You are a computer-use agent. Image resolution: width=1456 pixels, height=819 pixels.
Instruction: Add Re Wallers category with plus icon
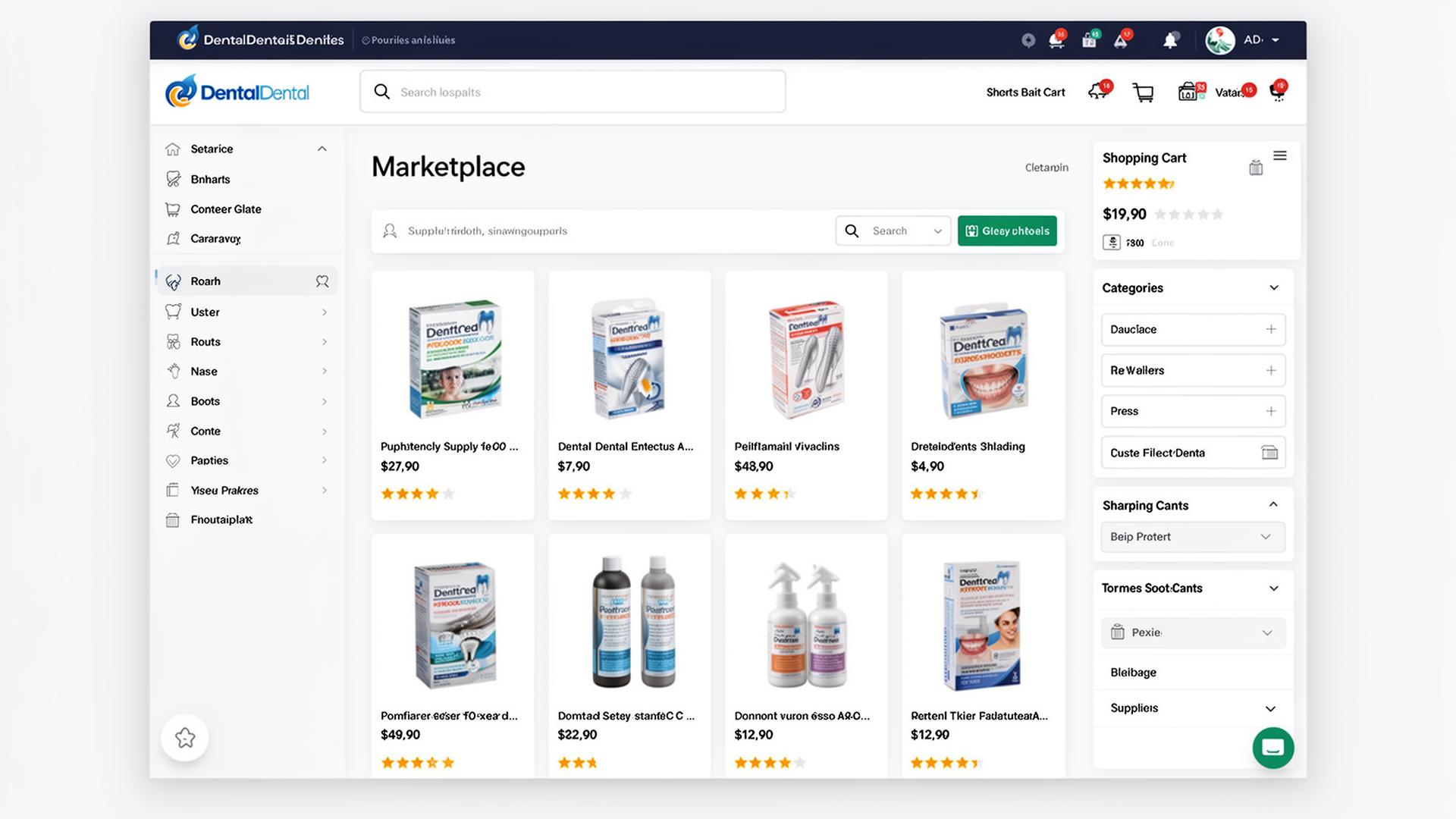[1271, 370]
